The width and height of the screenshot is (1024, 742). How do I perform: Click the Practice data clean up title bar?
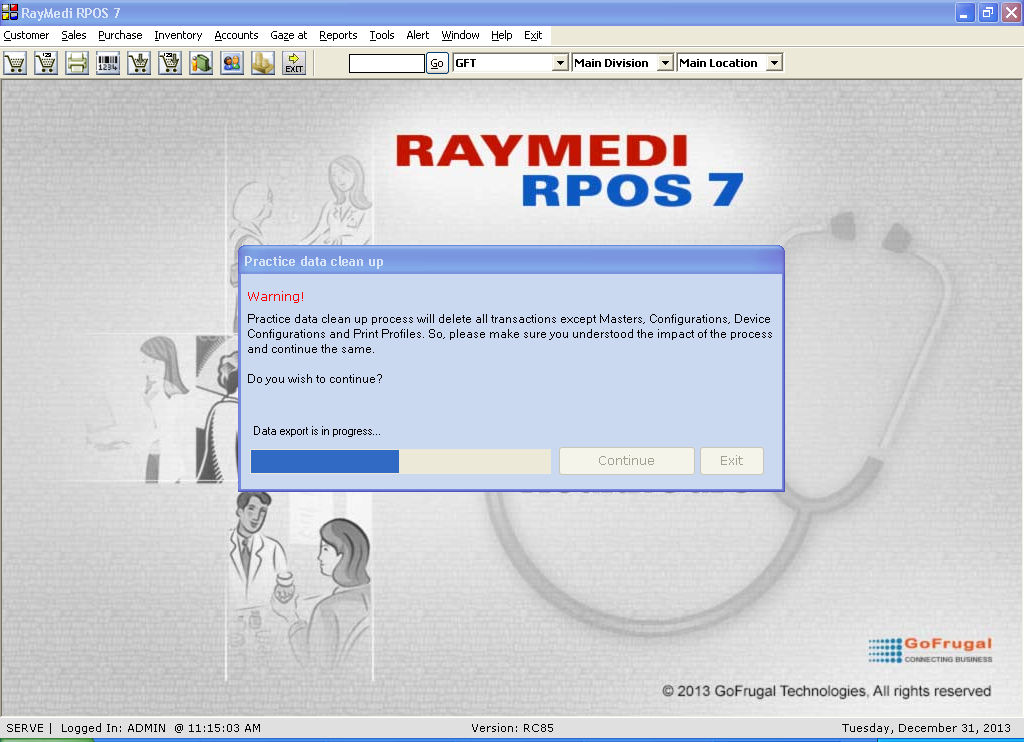(511, 261)
